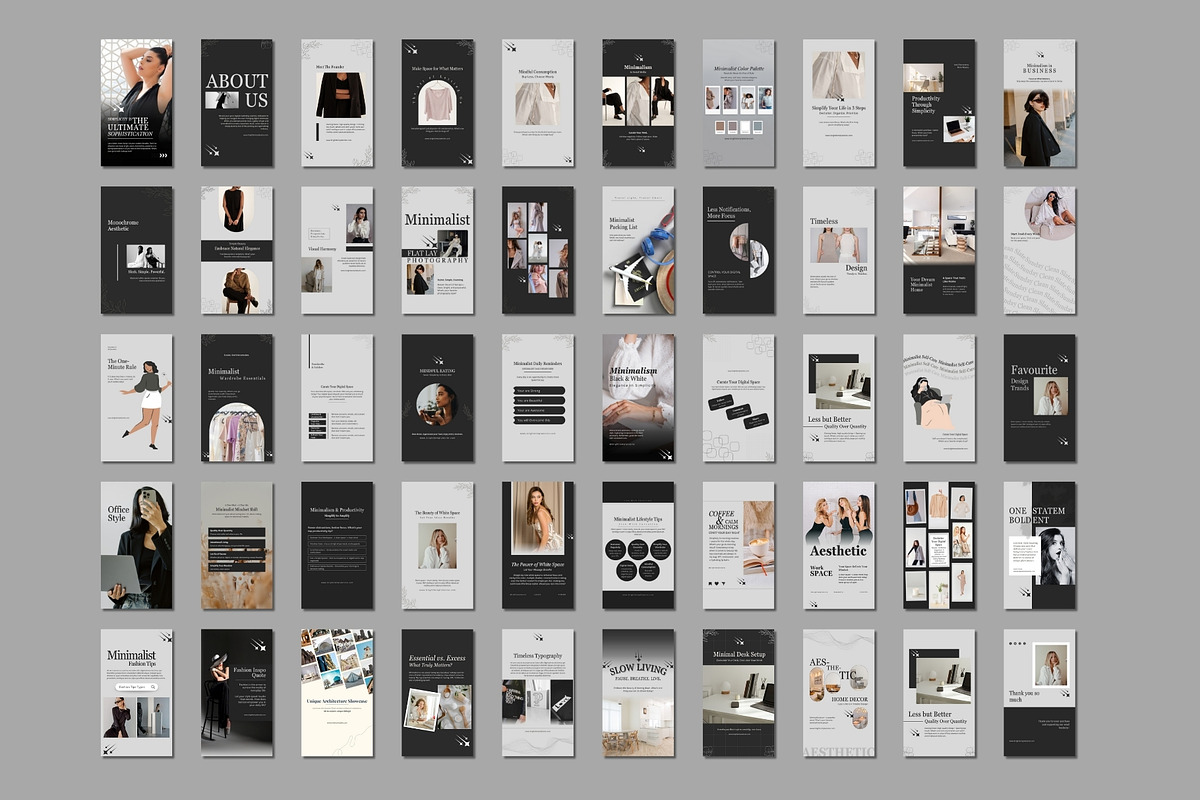1200x800 pixels.
Task: Open the 'Coffee & Calm Mornings' template
Action: 738,545
